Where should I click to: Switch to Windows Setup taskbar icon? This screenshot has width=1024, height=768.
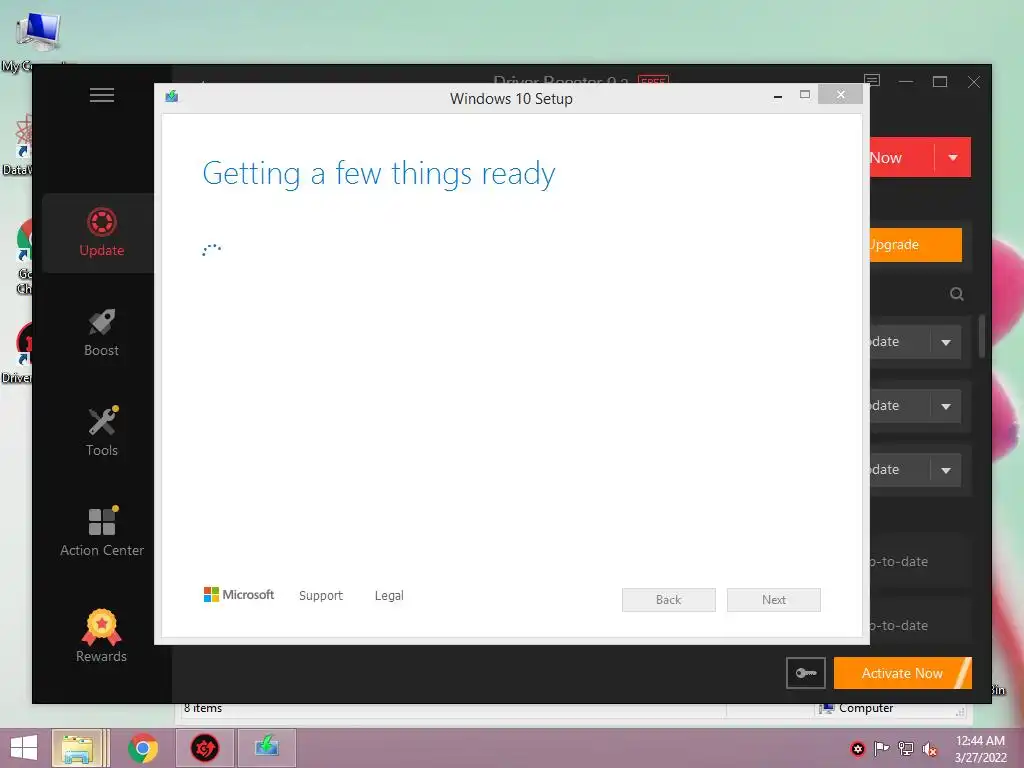pyautogui.click(x=266, y=748)
